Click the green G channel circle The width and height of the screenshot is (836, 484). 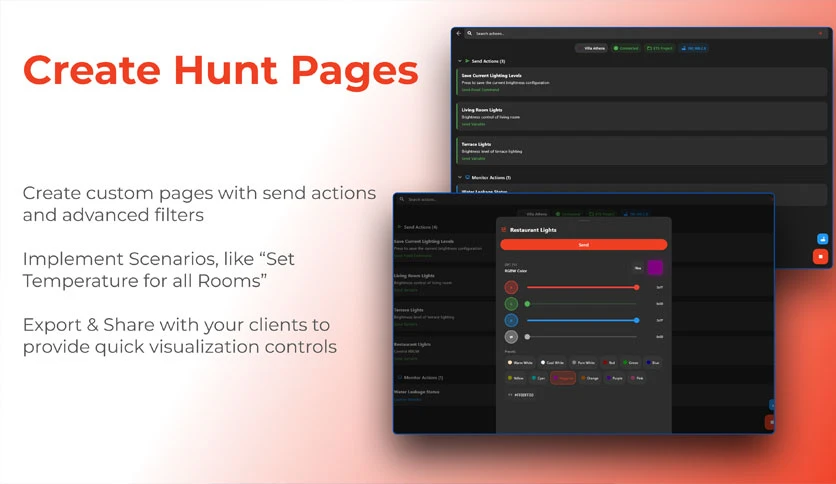tap(511, 304)
